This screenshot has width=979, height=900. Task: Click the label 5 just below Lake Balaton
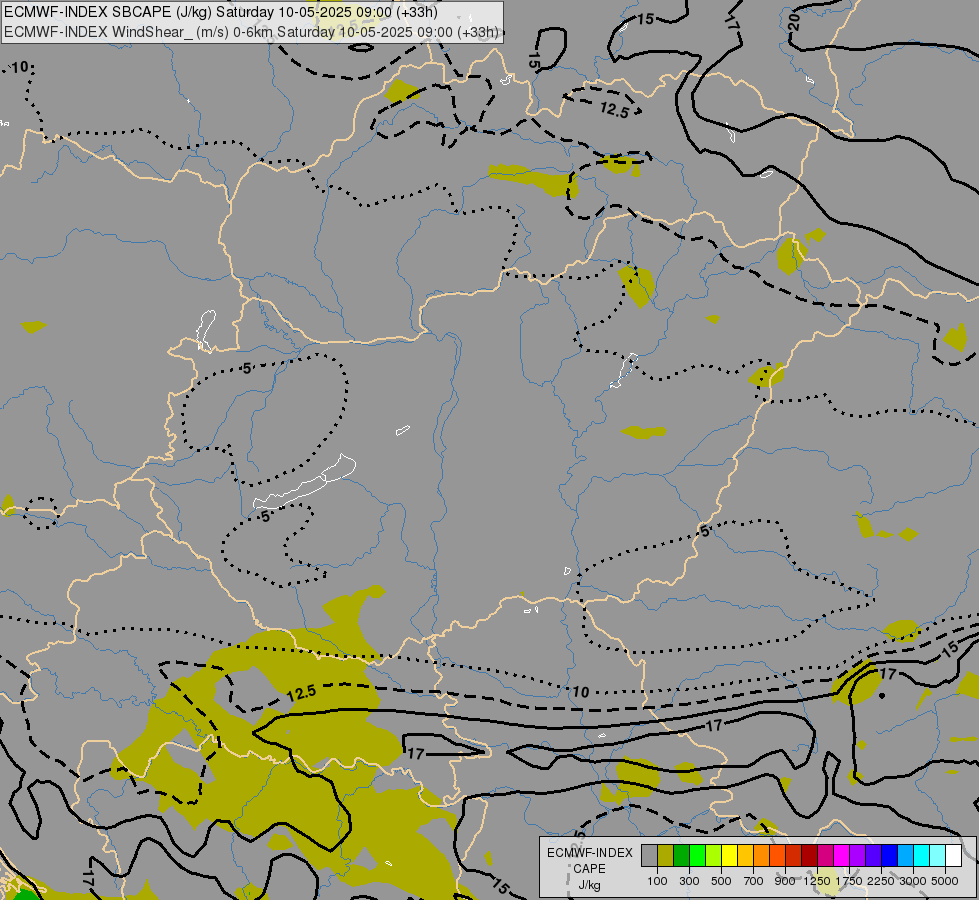point(266,517)
